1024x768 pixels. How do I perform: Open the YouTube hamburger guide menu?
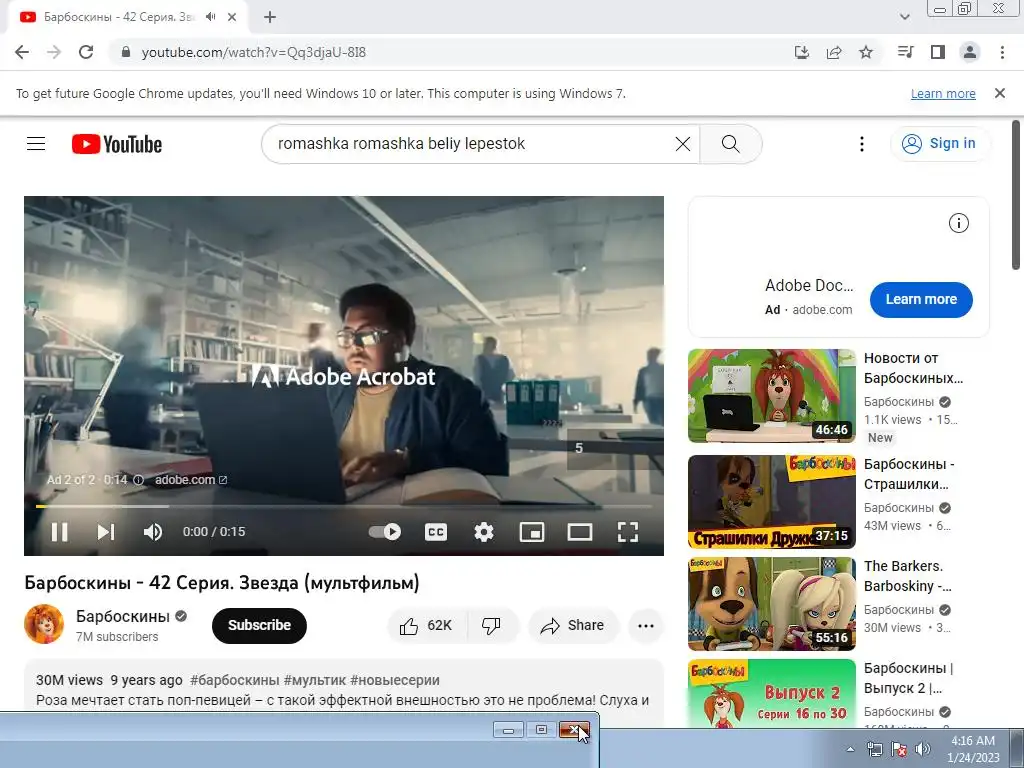36,144
